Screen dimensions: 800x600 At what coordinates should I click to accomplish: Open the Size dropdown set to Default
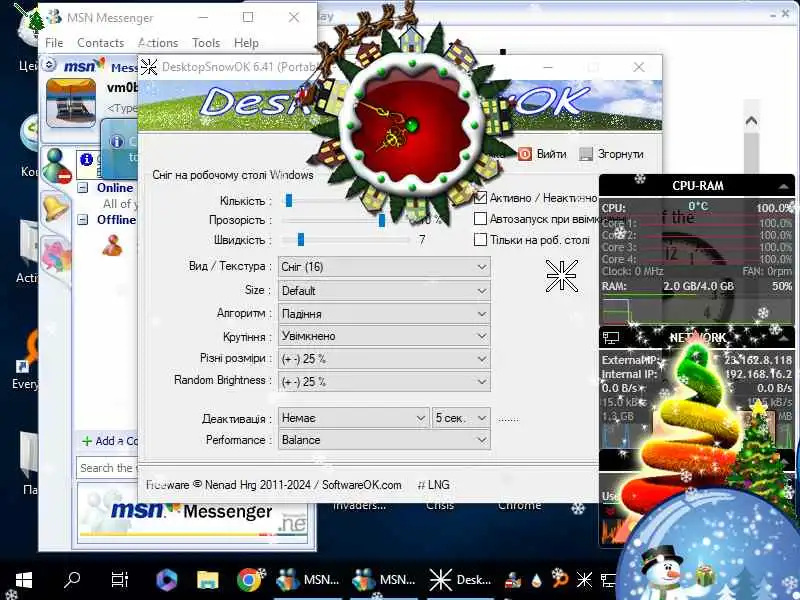pos(384,291)
